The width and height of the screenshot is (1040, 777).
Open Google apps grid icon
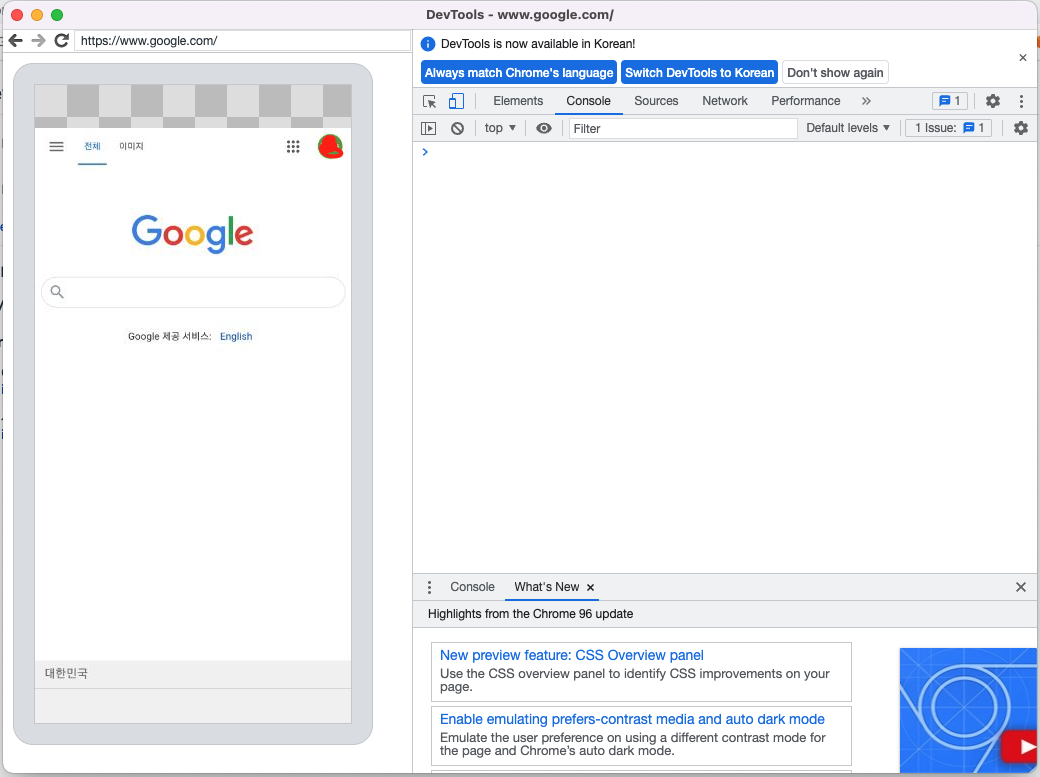click(293, 147)
